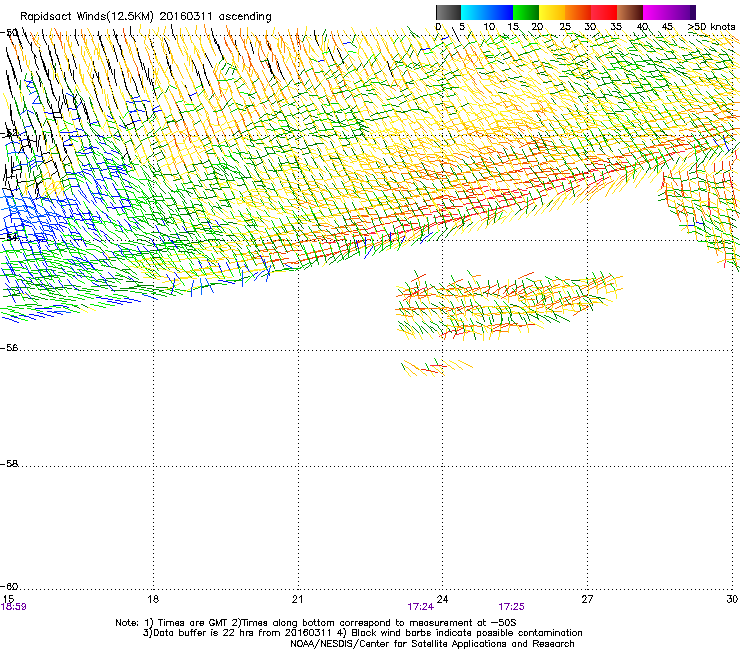
Task: Click the longitude label '24'
Action: (442, 599)
